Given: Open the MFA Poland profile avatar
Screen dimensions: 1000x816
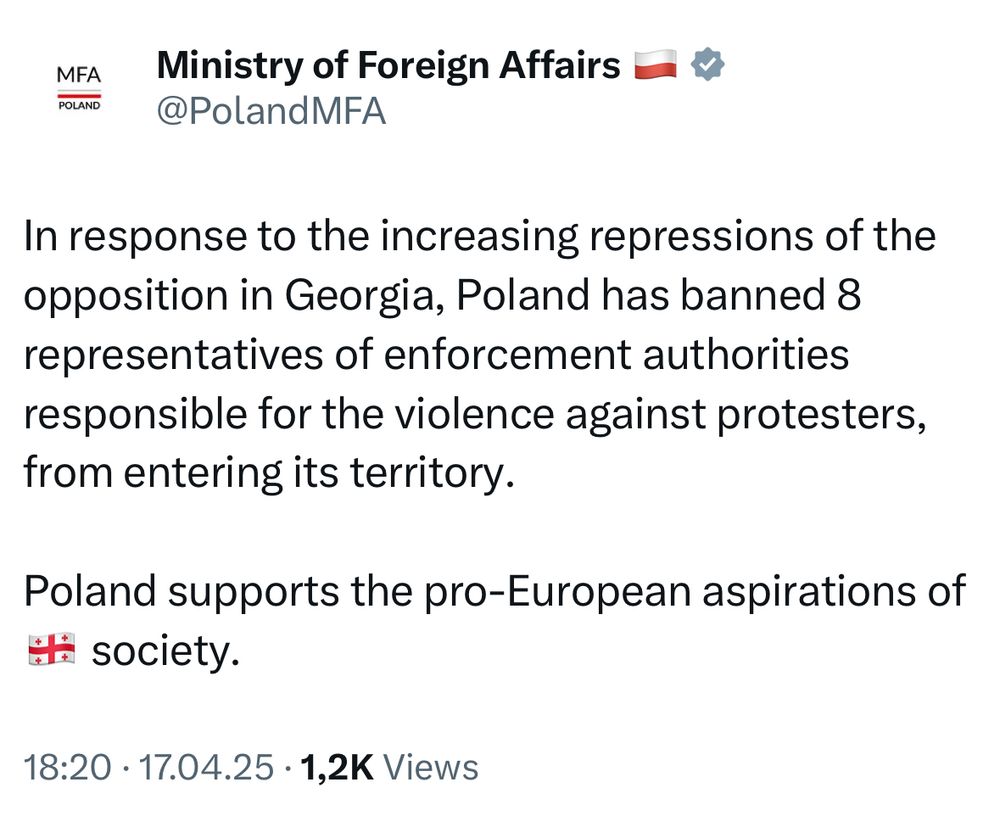Looking at the screenshot, I should click(79, 88).
